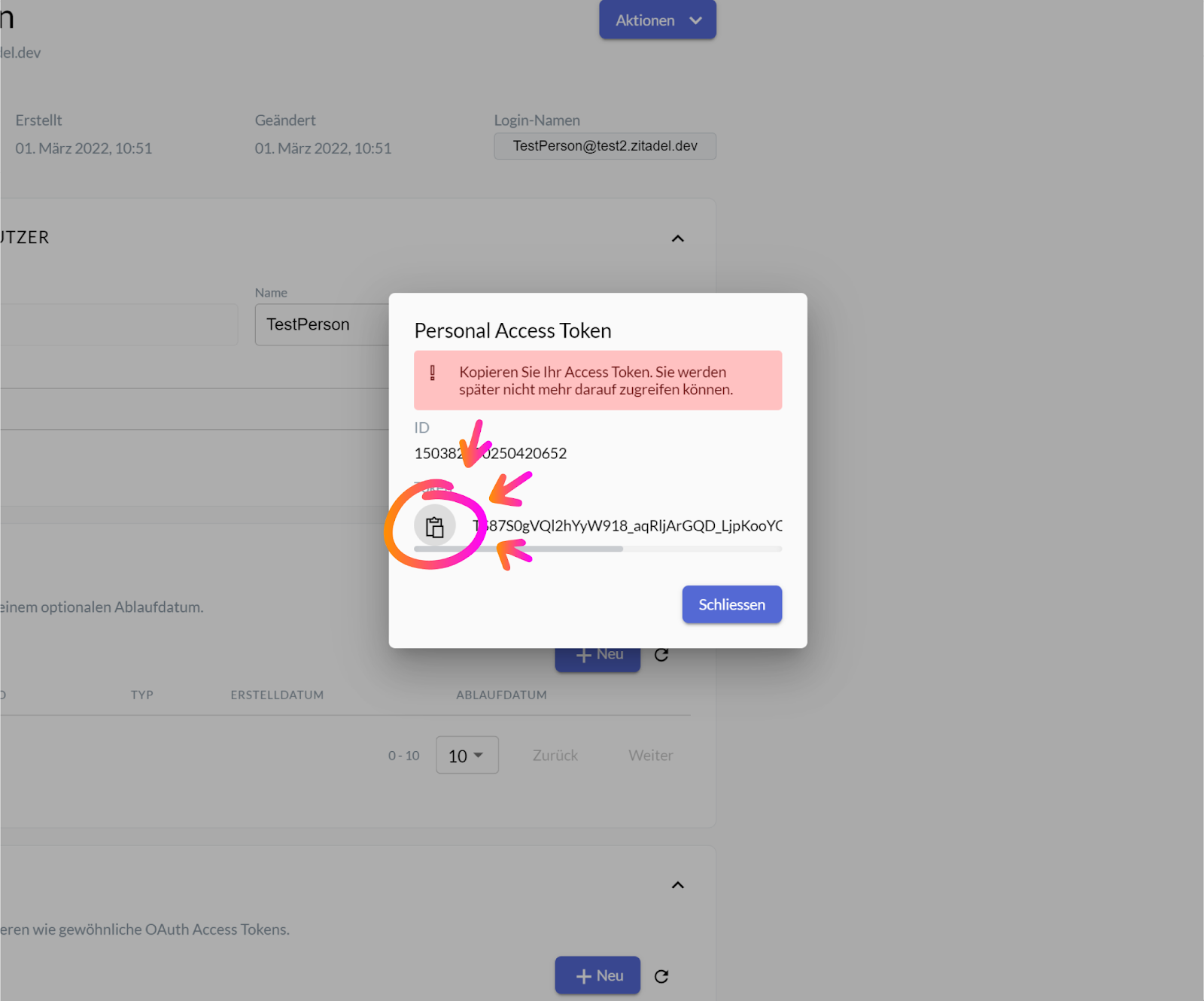Collapse the OAuth Access Tokens section

pos(677,885)
